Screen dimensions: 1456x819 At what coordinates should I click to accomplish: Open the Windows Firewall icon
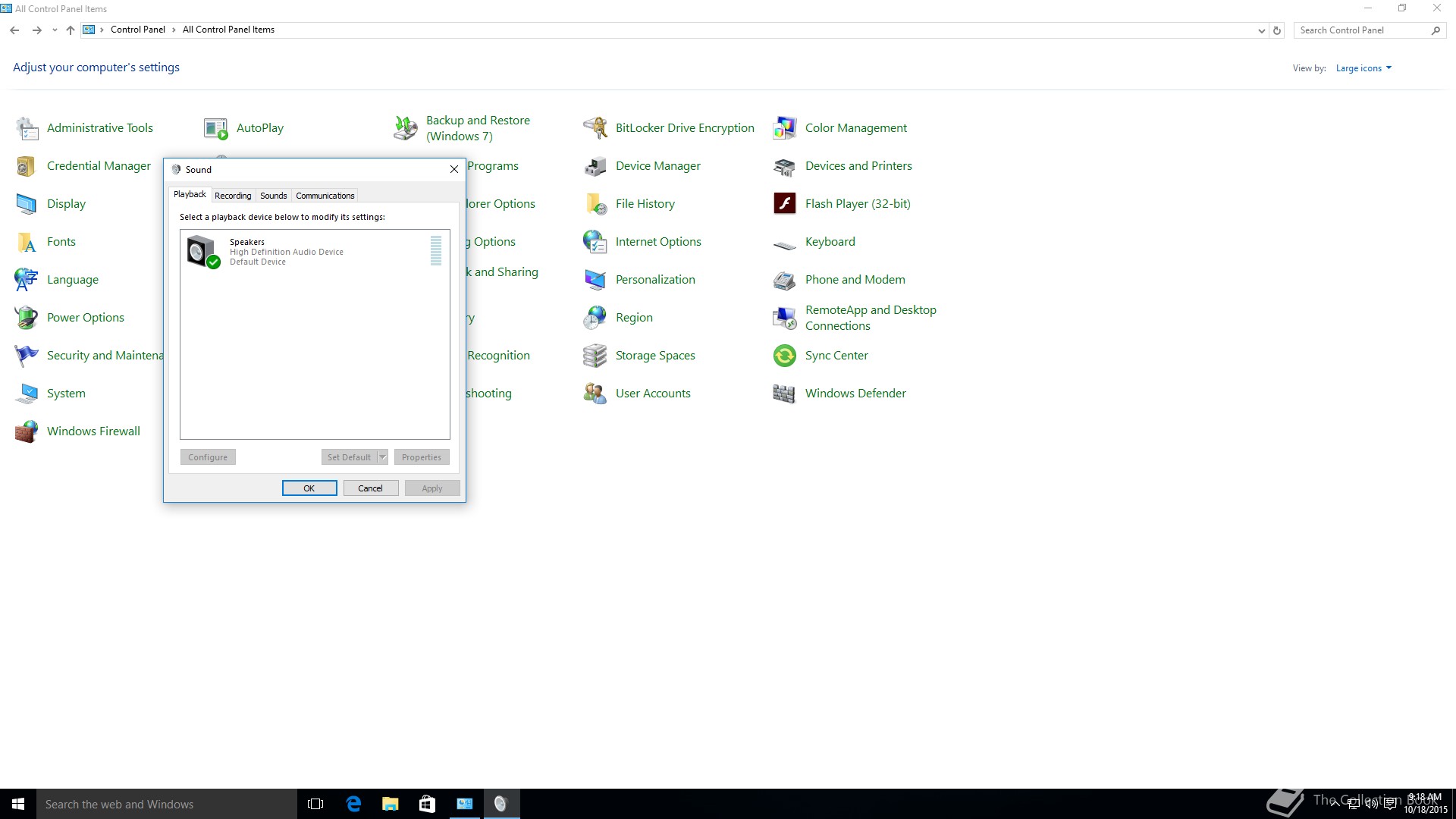click(x=27, y=431)
